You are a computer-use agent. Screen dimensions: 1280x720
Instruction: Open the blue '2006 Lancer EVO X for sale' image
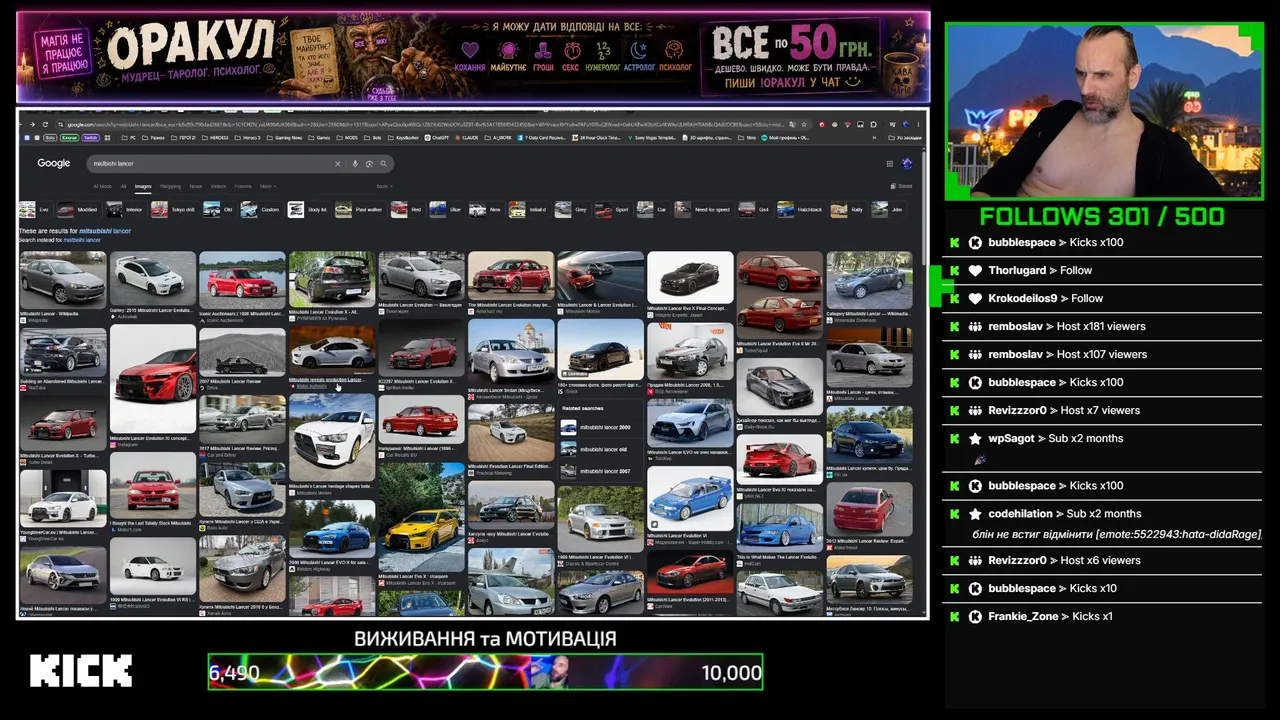(332, 527)
